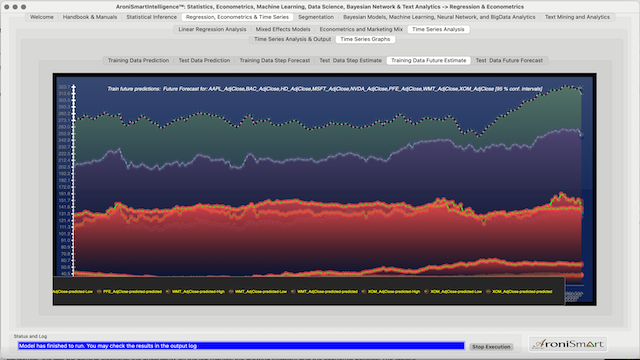The image size is (640, 360).
Task: Click legend text PFE_AdjClose-predicted-predicted
Action: pos(132,291)
